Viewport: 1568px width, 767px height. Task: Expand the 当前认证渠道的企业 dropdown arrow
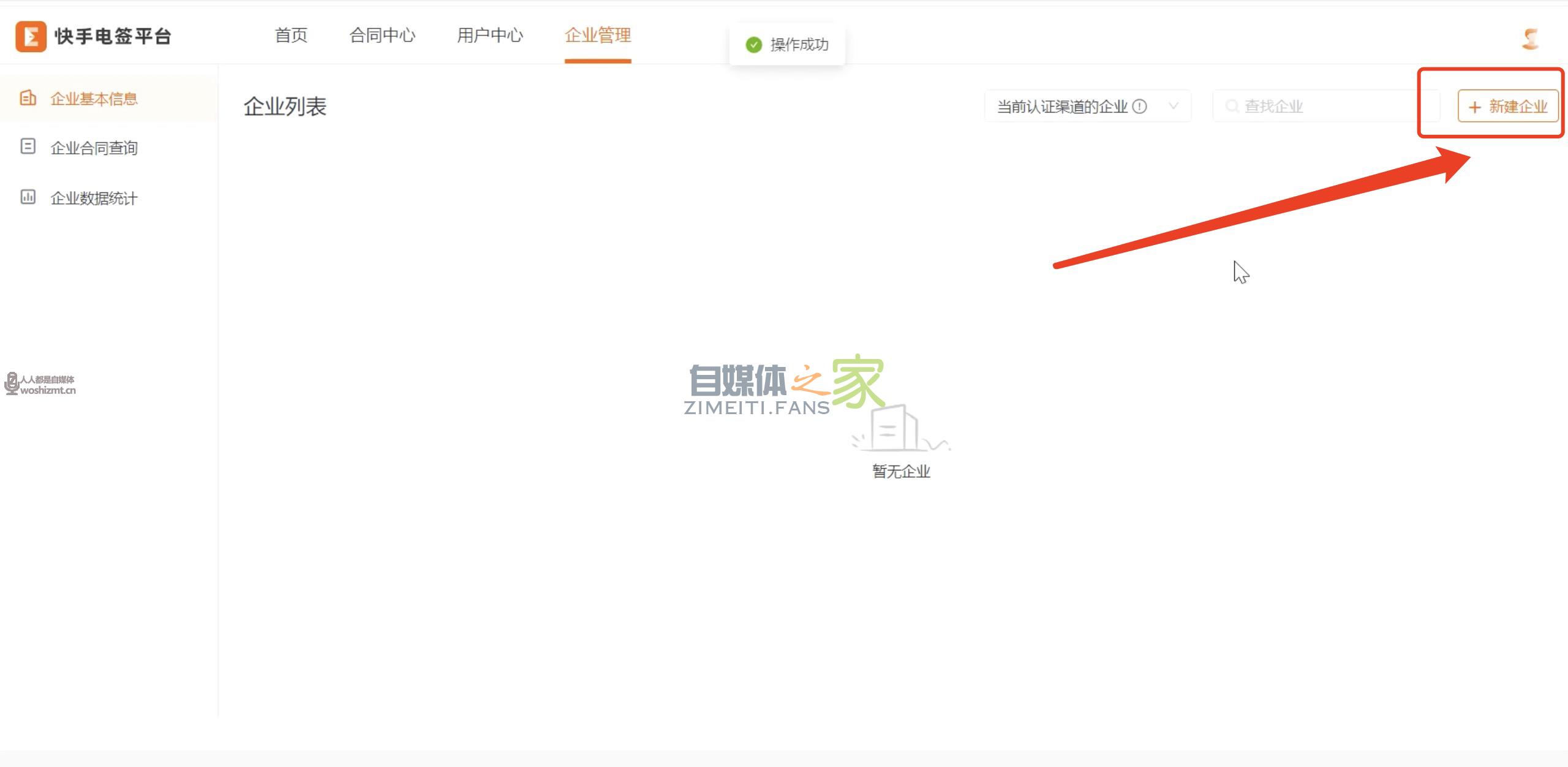coord(1174,106)
